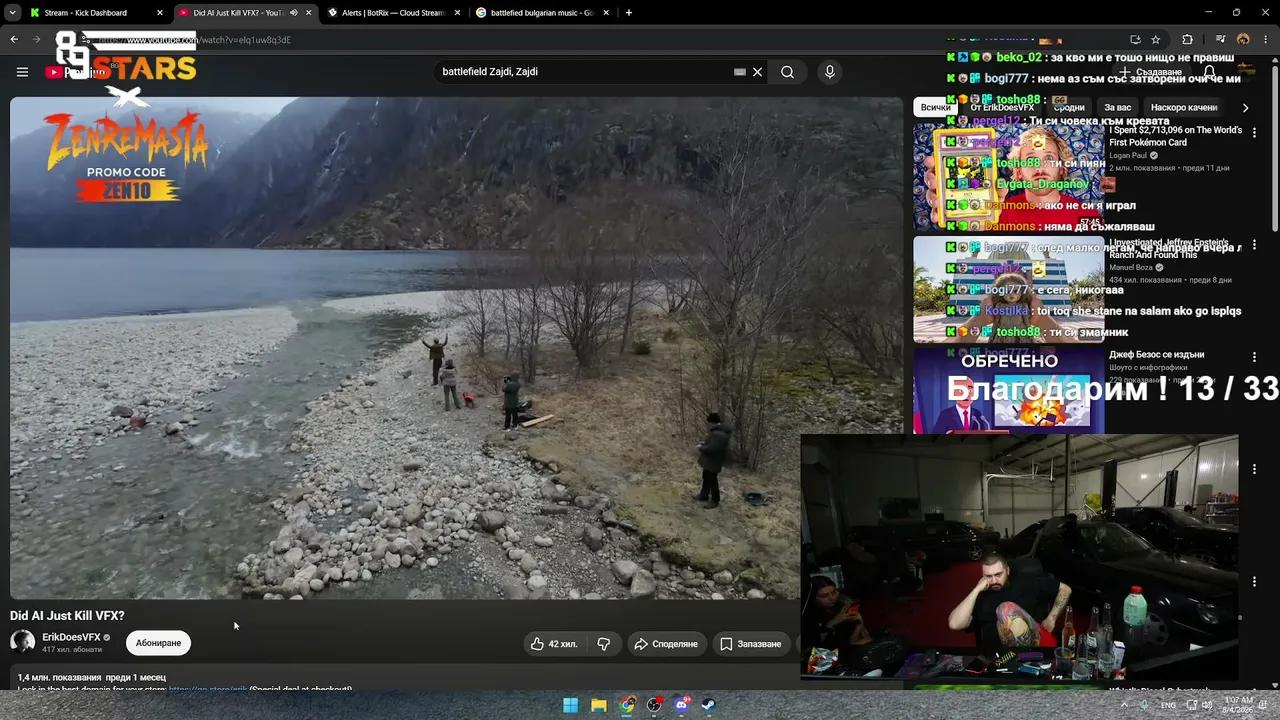Open the browser extensions puzzle icon

click(x=1187, y=40)
